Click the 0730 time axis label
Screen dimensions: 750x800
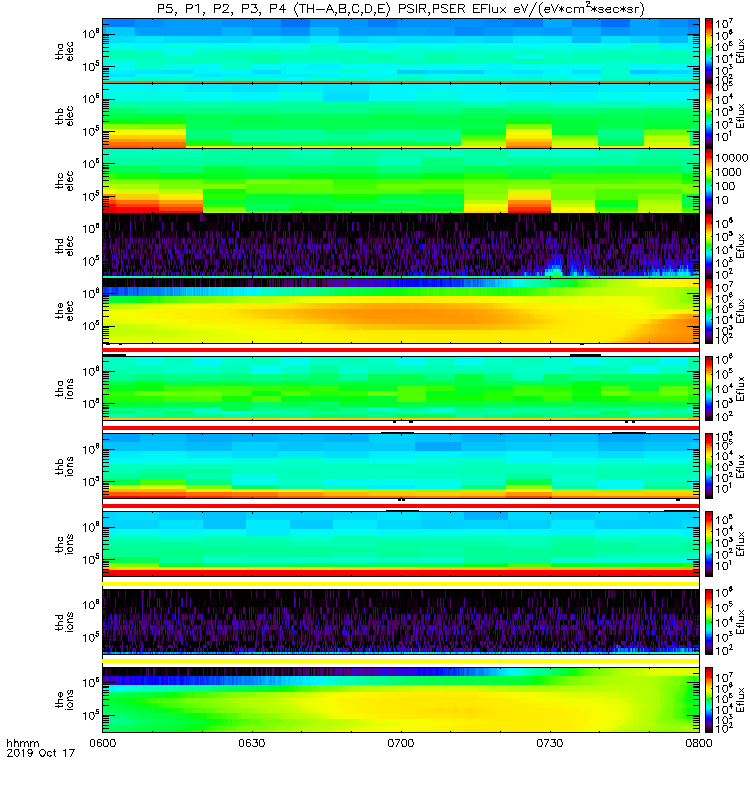pos(549,743)
